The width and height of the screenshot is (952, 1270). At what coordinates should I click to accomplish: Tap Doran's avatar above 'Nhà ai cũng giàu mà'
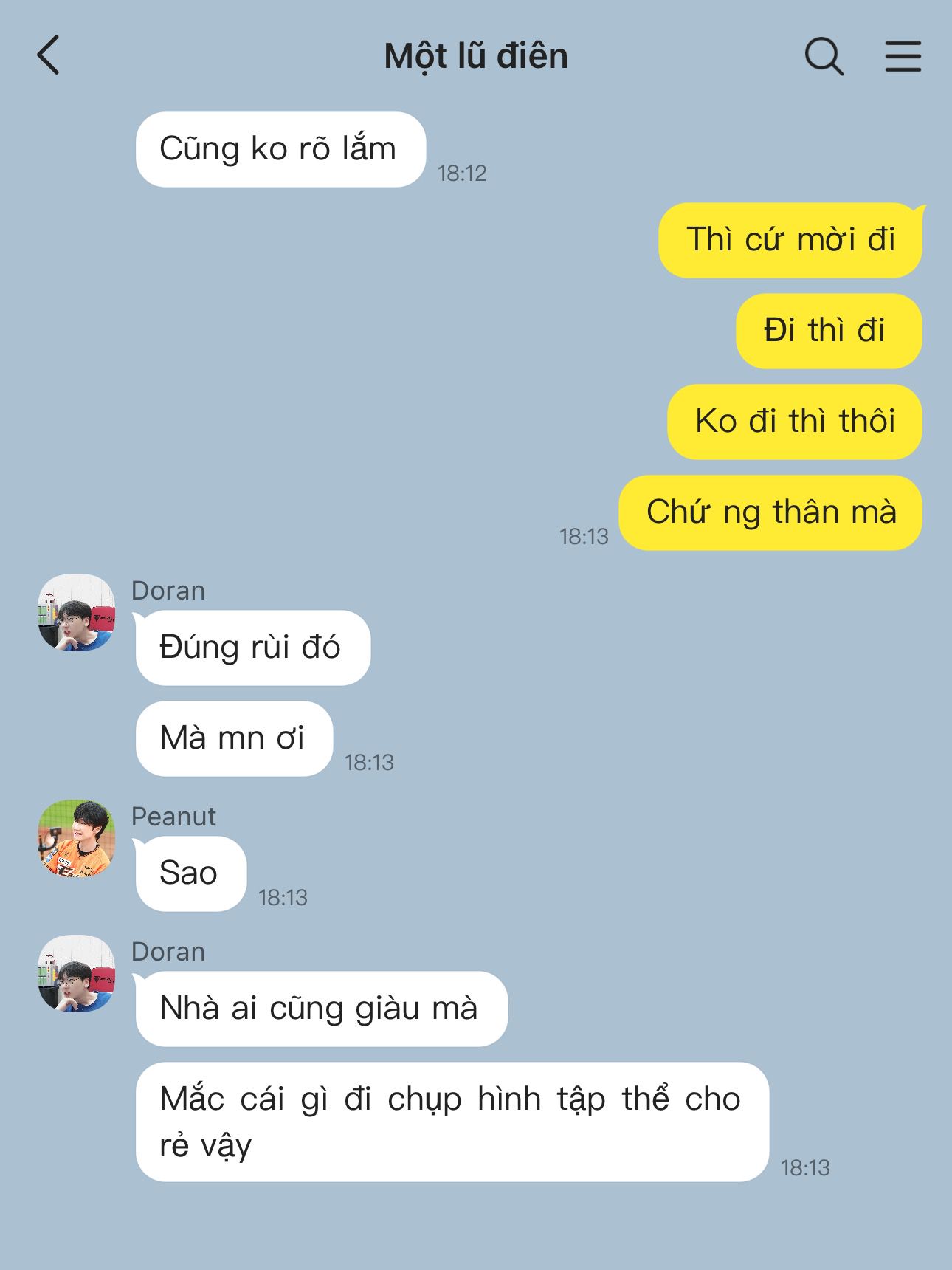tap(77, 973)
